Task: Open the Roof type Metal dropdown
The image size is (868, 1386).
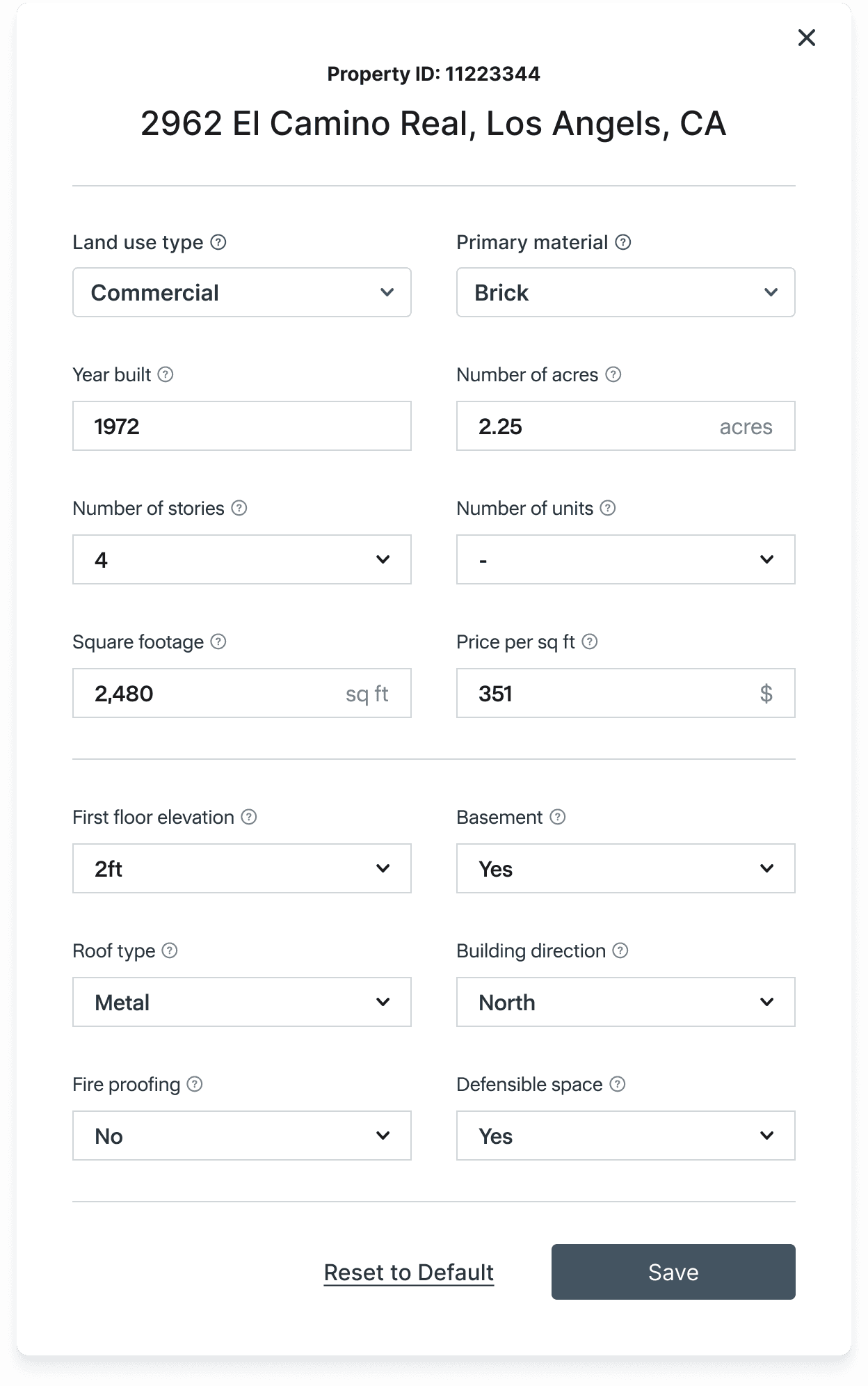Action: [x=241, y=1002]
